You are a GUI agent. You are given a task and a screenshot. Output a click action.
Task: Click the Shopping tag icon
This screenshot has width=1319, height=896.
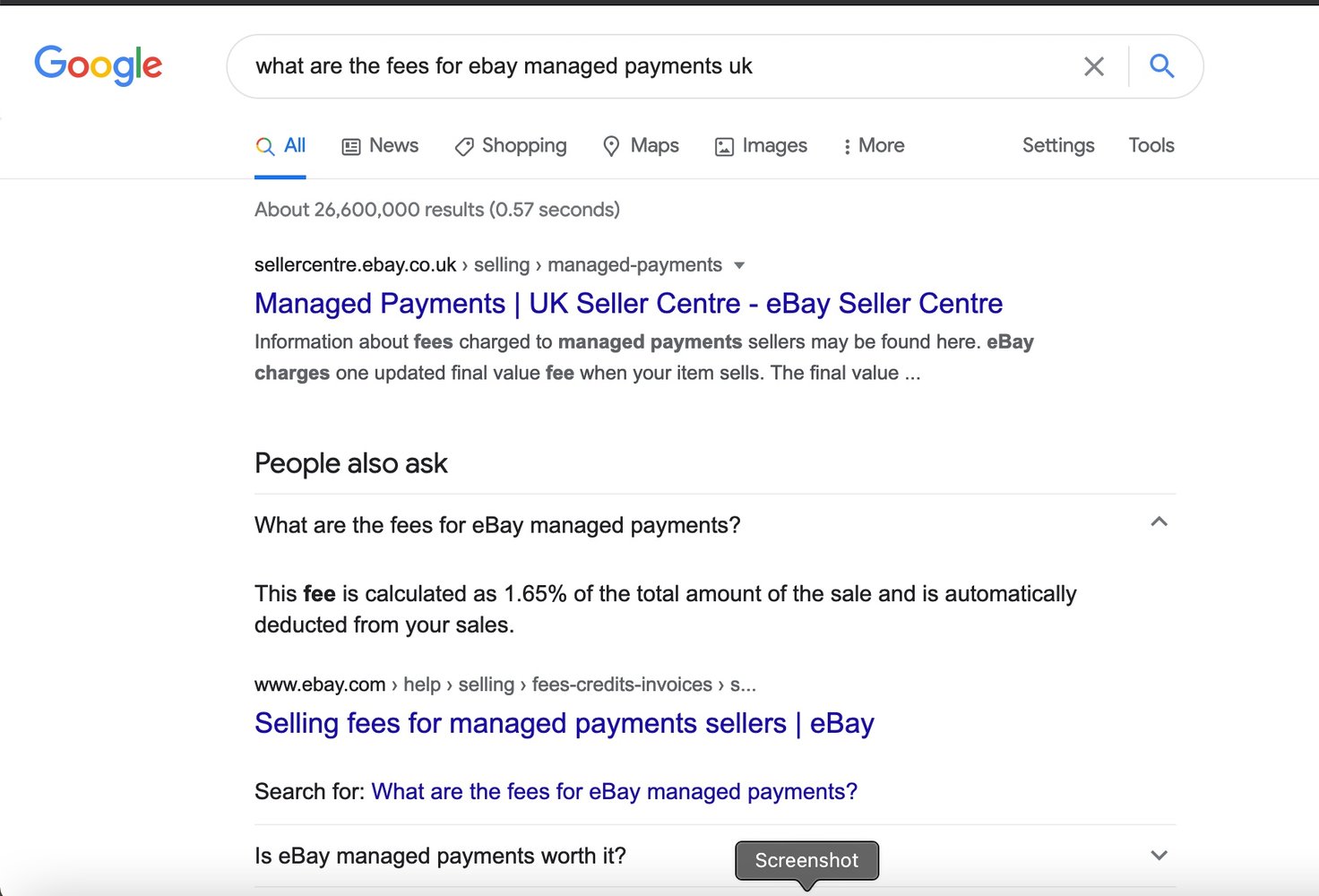point(464,147)
